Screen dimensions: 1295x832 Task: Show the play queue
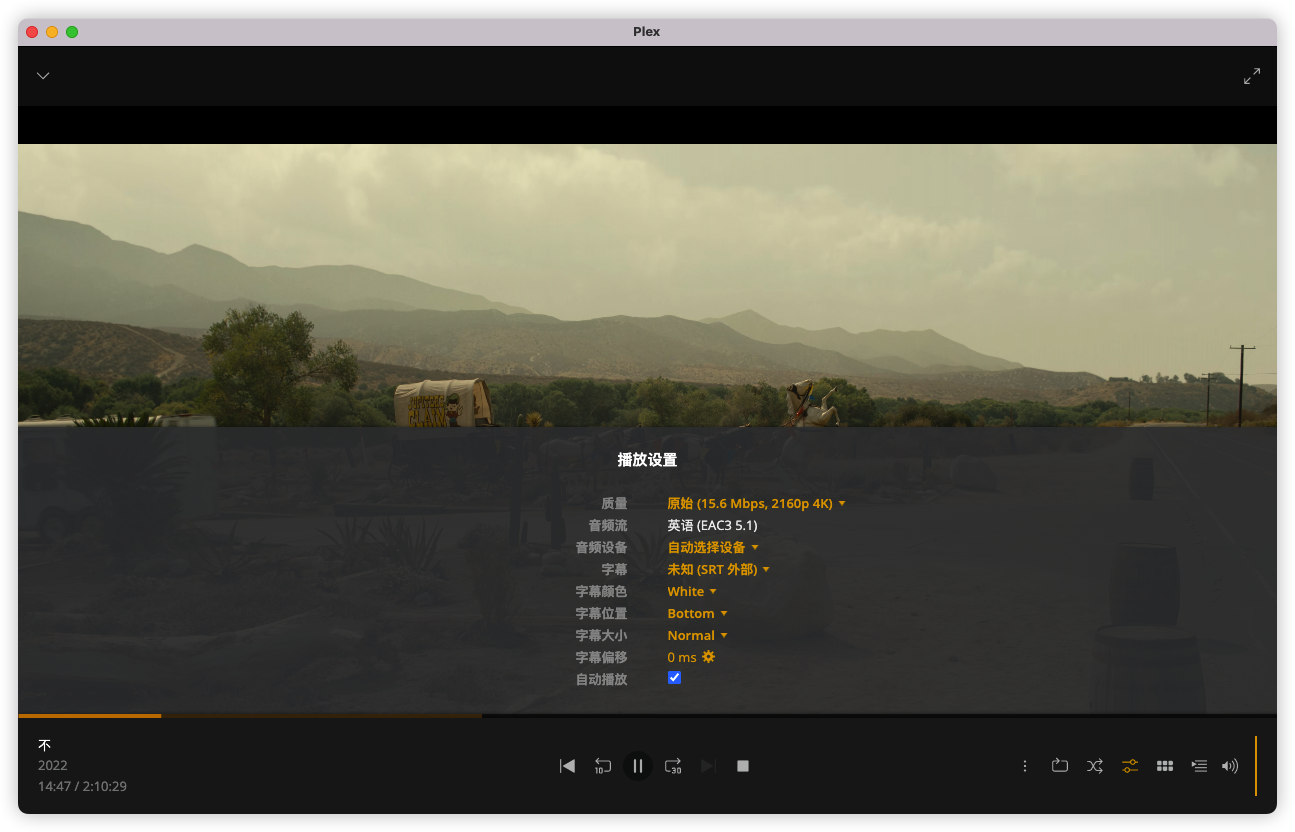tap(1199, 766)
